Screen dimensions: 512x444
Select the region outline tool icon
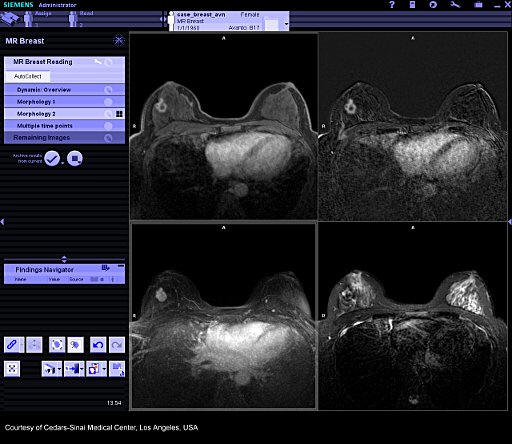[57, 345]
